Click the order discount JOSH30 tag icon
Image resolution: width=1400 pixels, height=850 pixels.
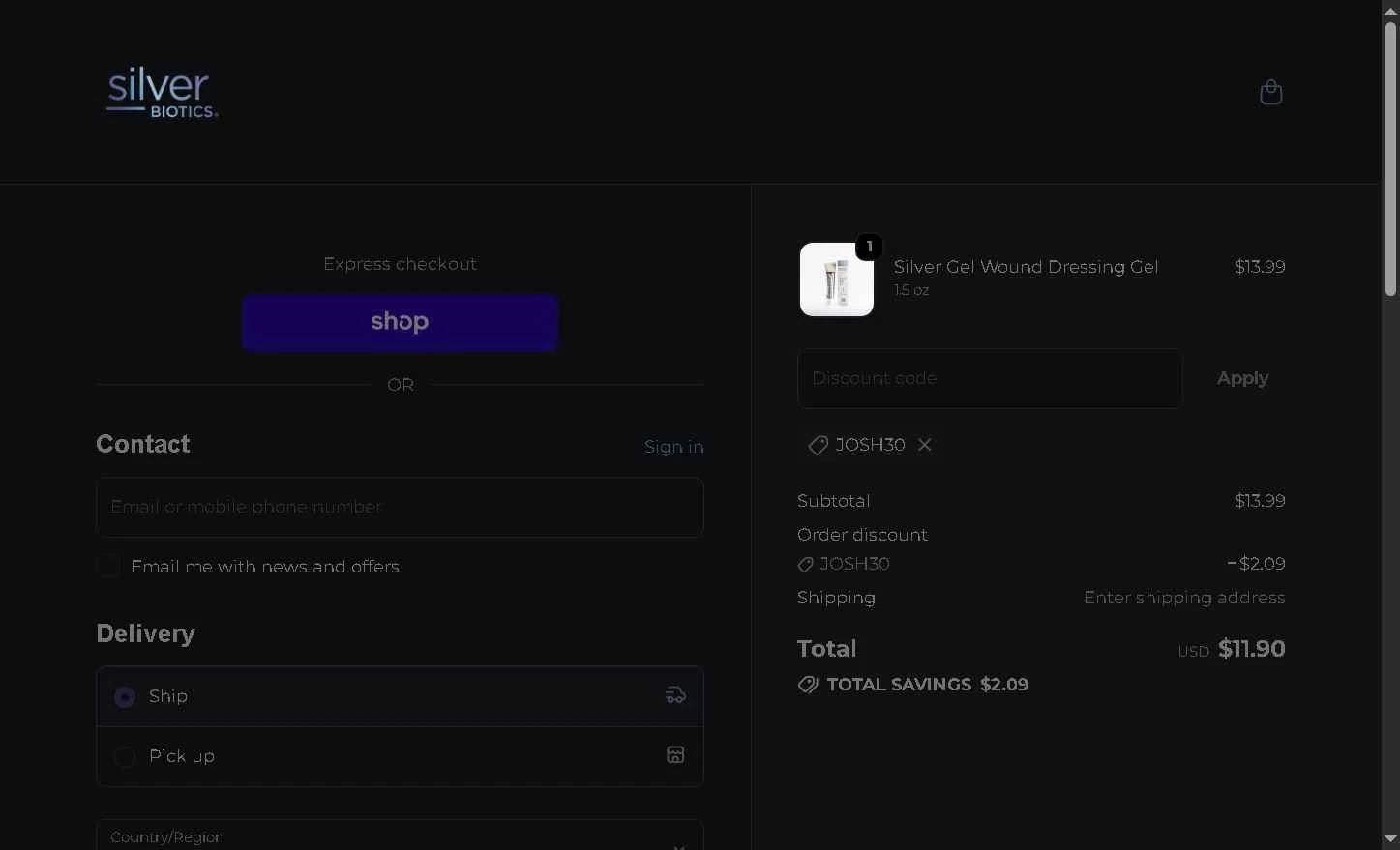[x=805, y=564]
